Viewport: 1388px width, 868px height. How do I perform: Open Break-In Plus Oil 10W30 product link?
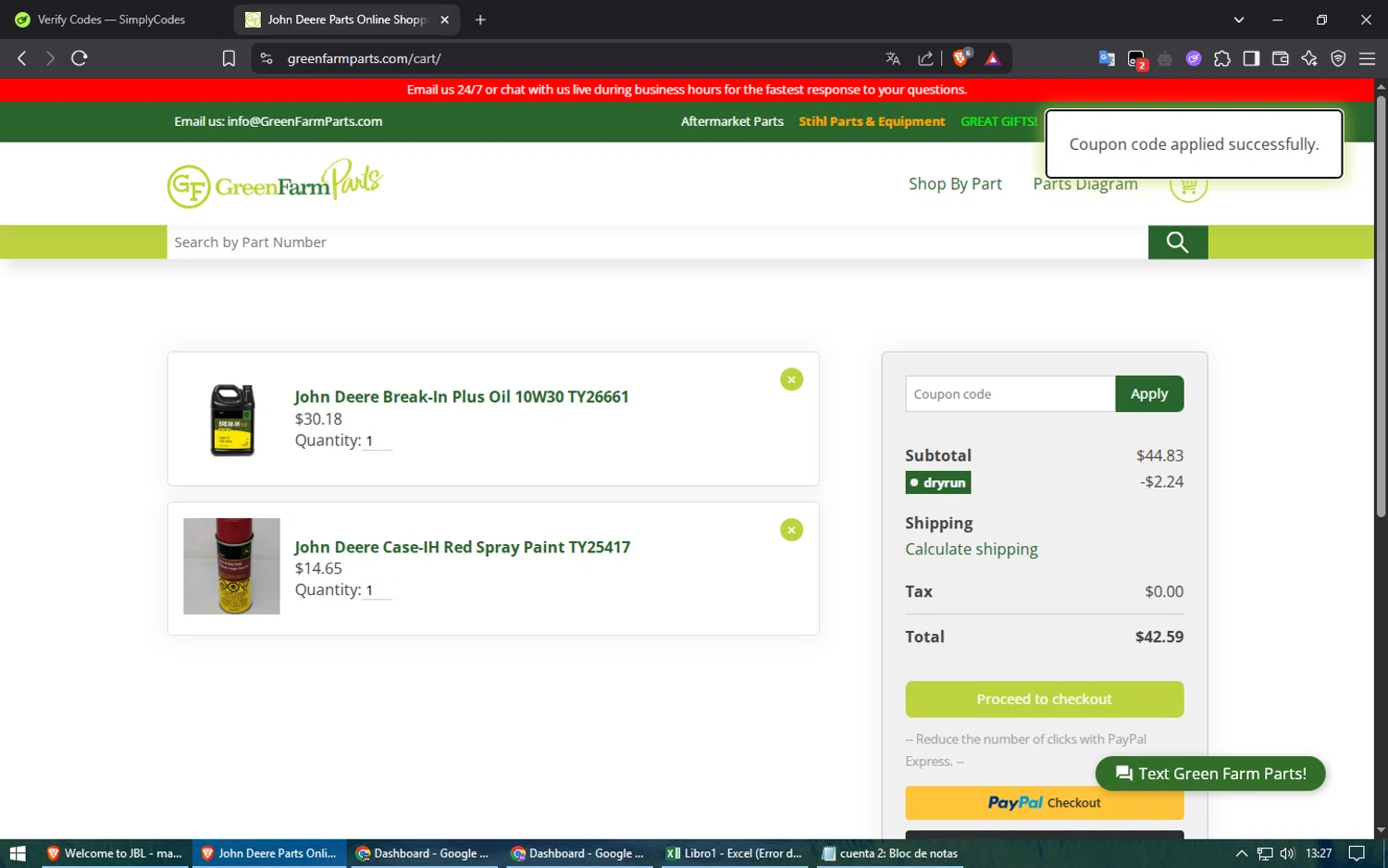click(x=462, y=396)
